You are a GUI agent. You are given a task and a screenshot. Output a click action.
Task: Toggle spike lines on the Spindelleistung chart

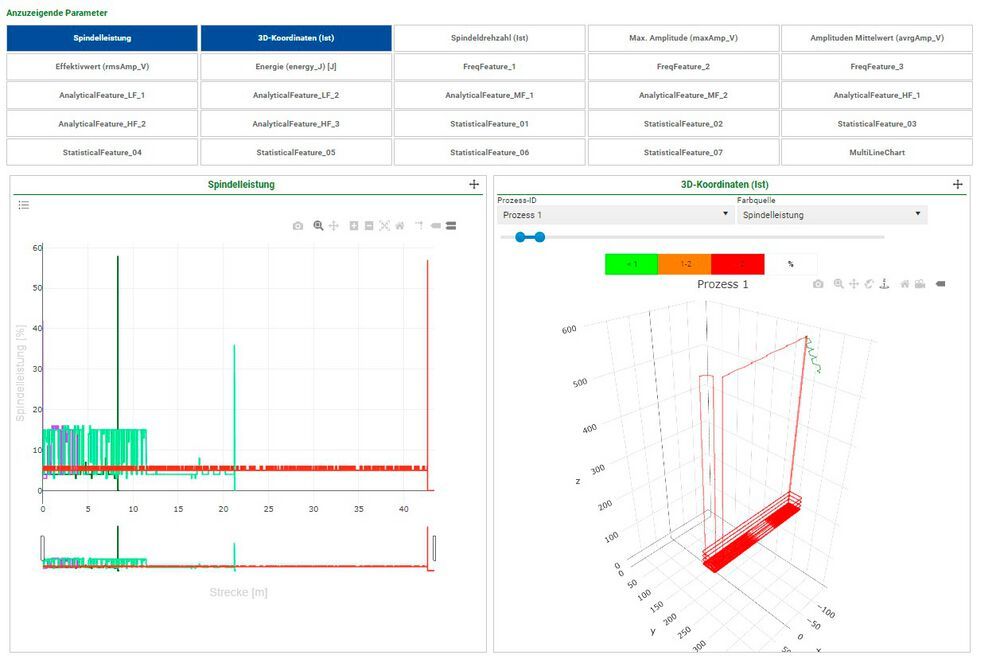(x=420, y=226)
